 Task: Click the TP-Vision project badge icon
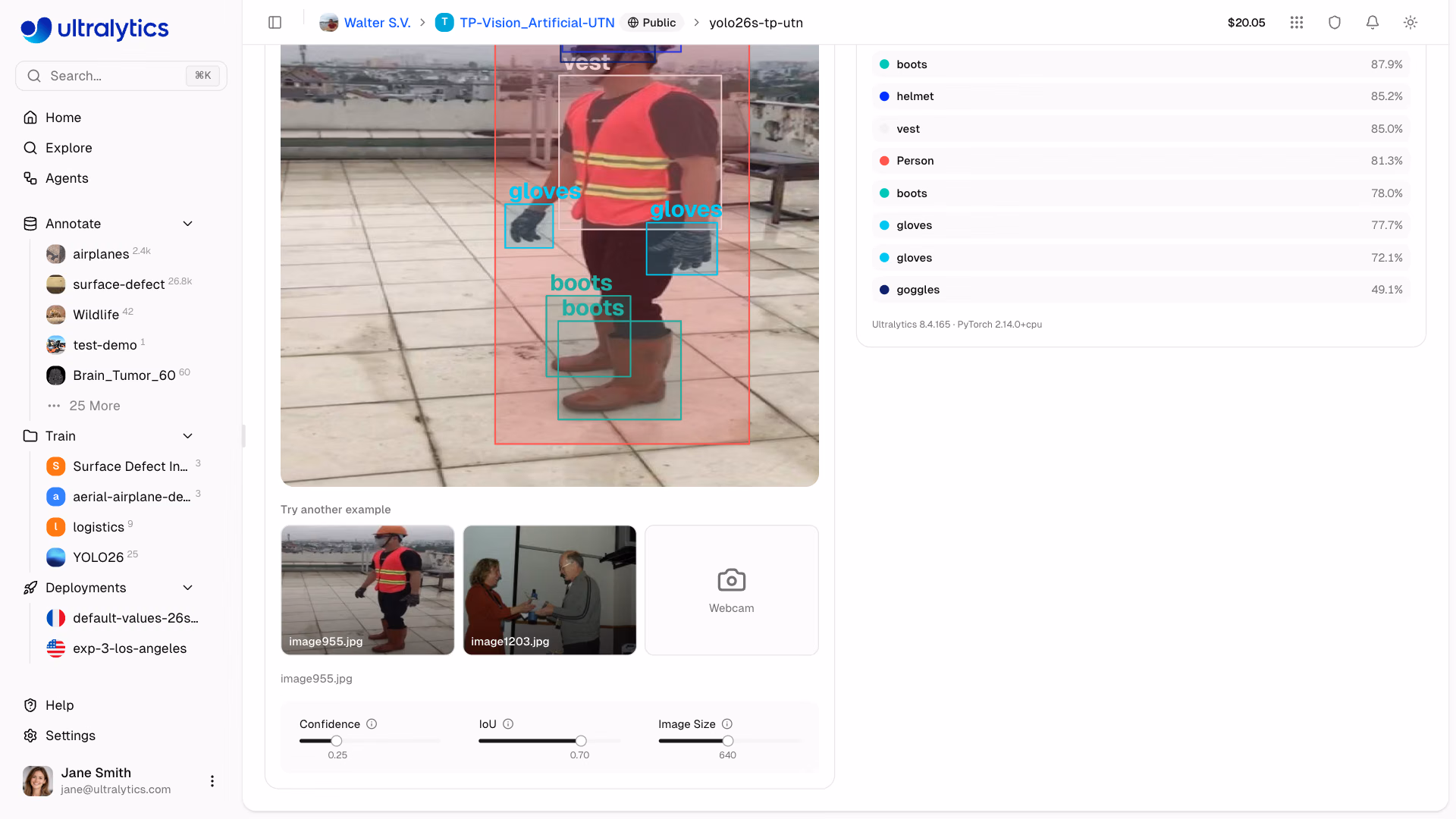point(444,23)
